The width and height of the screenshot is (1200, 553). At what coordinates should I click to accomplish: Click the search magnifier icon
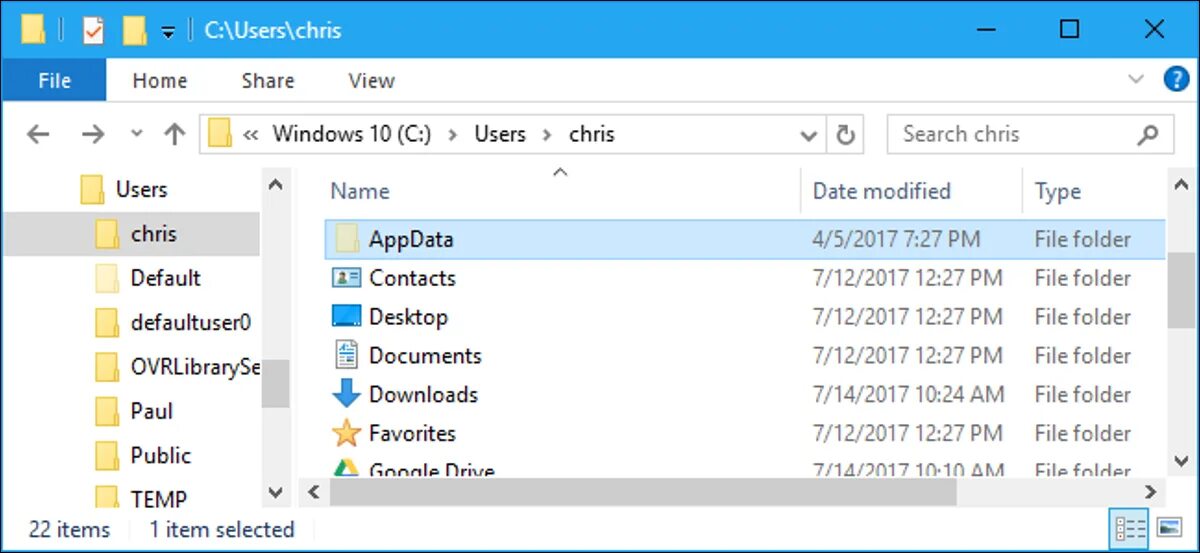click(x=1148, y=134)
